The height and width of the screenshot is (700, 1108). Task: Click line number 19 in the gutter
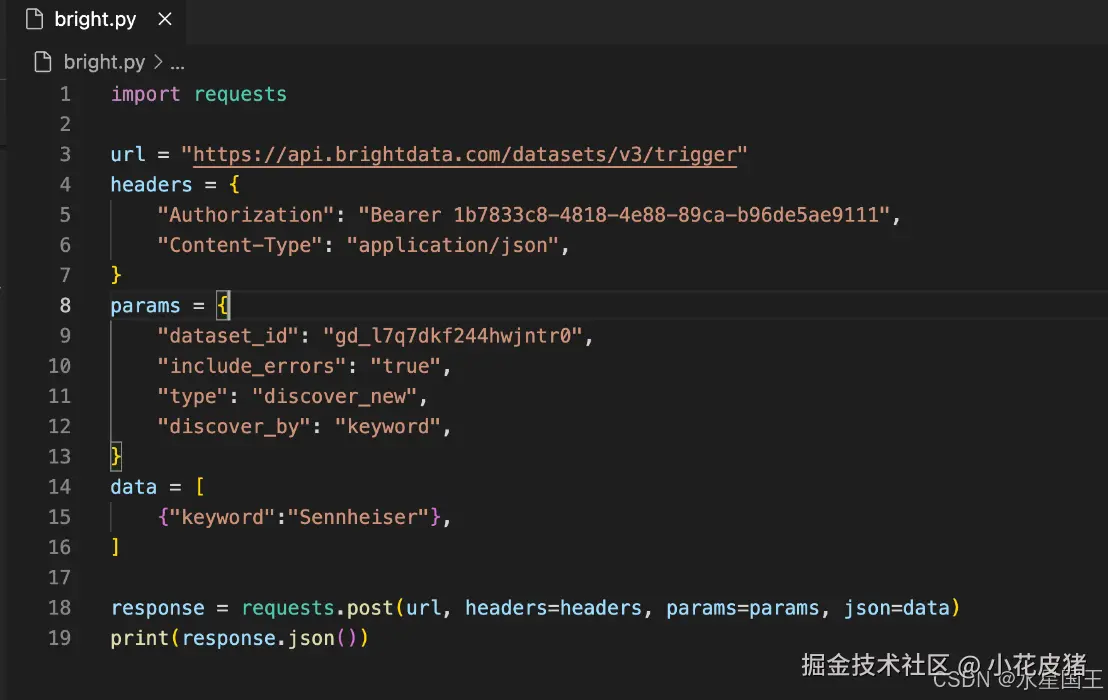click(x=59, y=638)
